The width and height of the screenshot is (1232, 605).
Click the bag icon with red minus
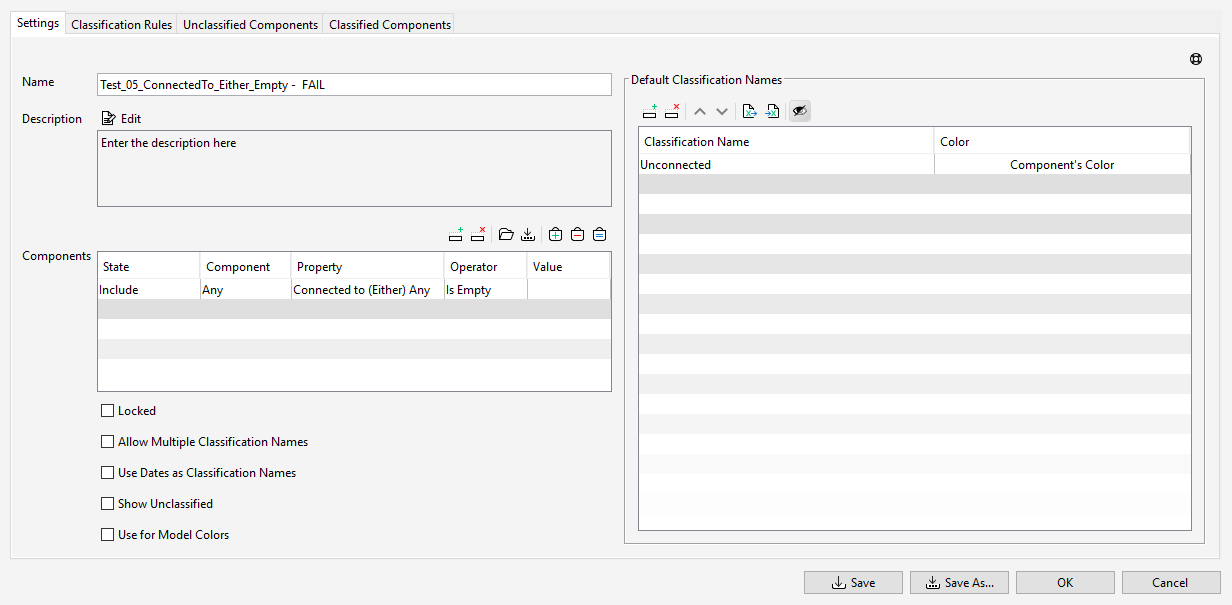[x=578, y=235]
